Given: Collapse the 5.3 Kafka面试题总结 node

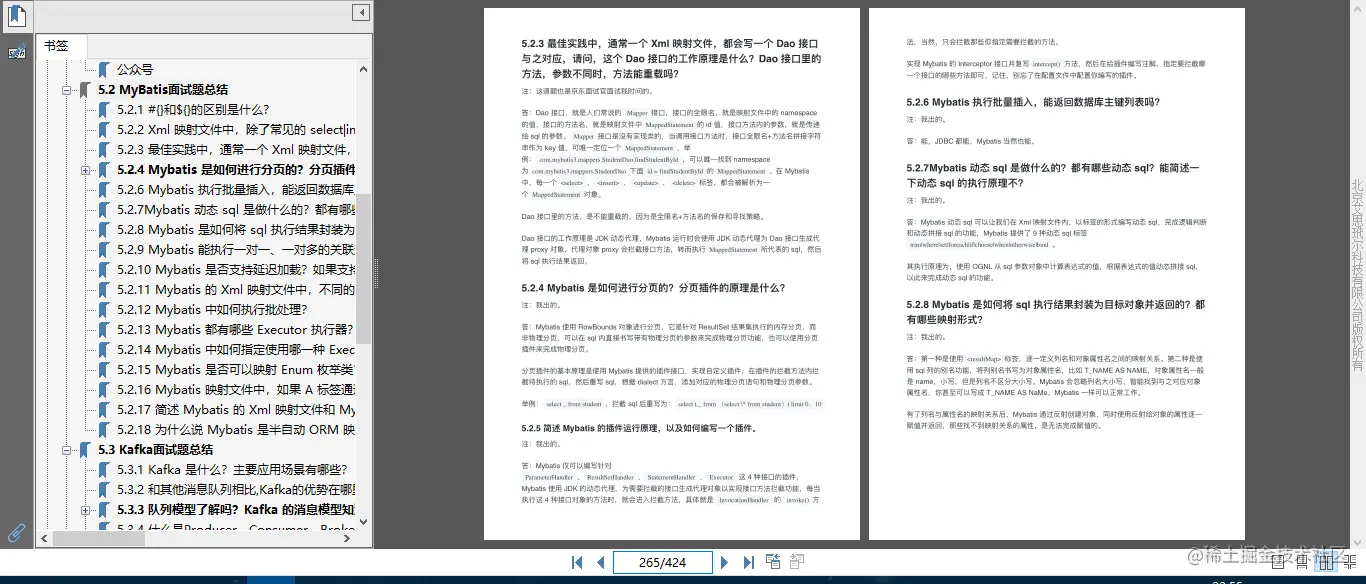Looking at the screenshot, I should coord(68,450).
